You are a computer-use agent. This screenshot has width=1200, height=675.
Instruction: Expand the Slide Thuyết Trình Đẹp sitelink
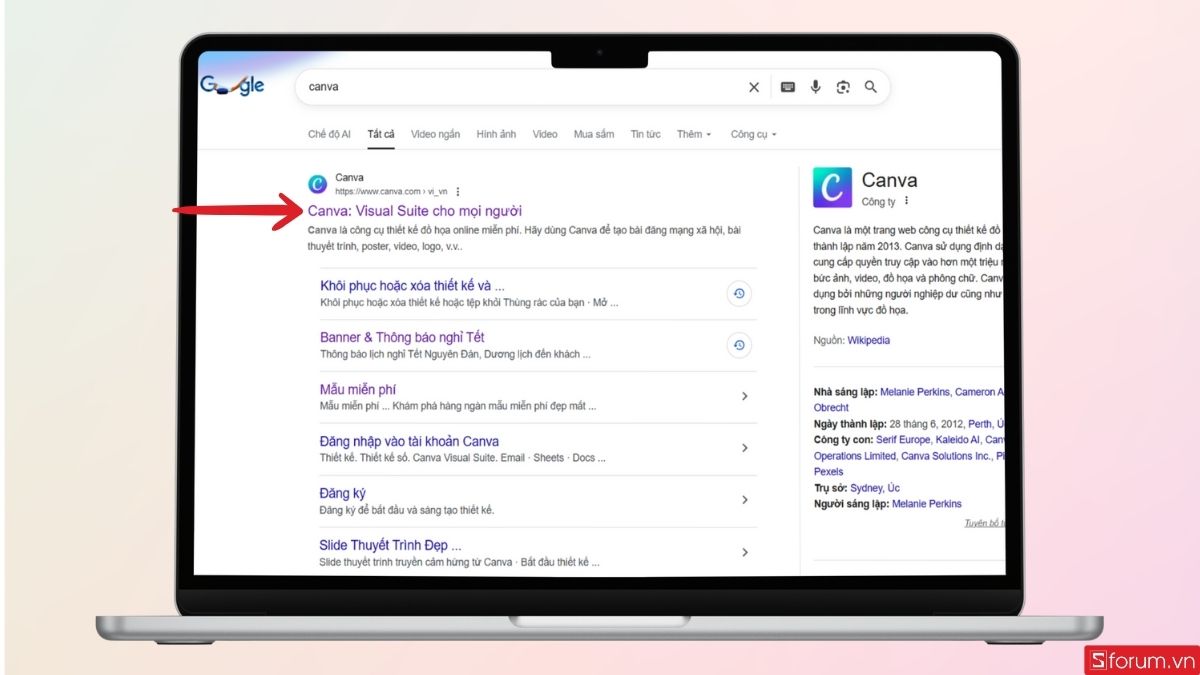click(x=745, y=551)
